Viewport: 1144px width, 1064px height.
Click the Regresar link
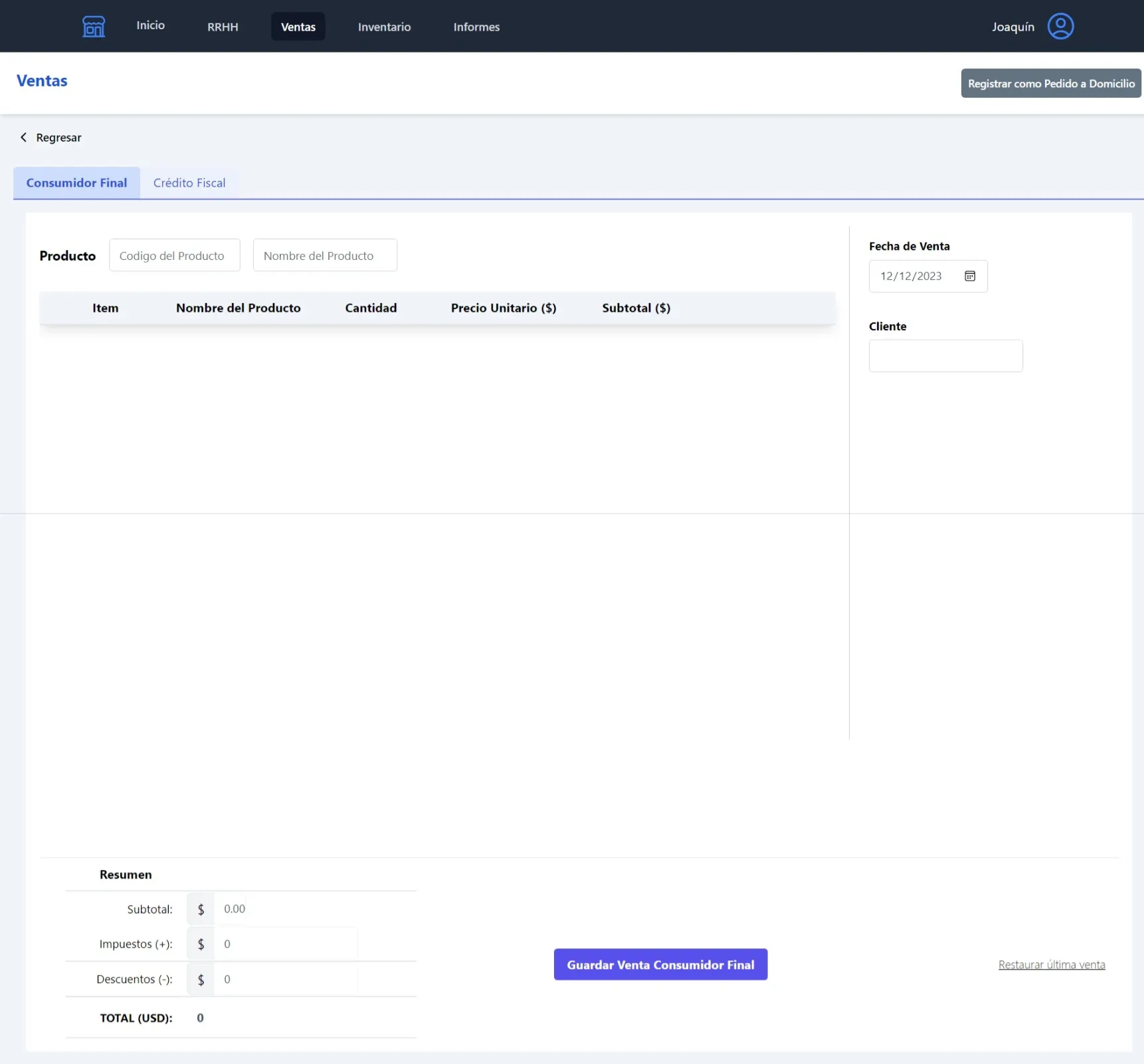coord(58,138)
